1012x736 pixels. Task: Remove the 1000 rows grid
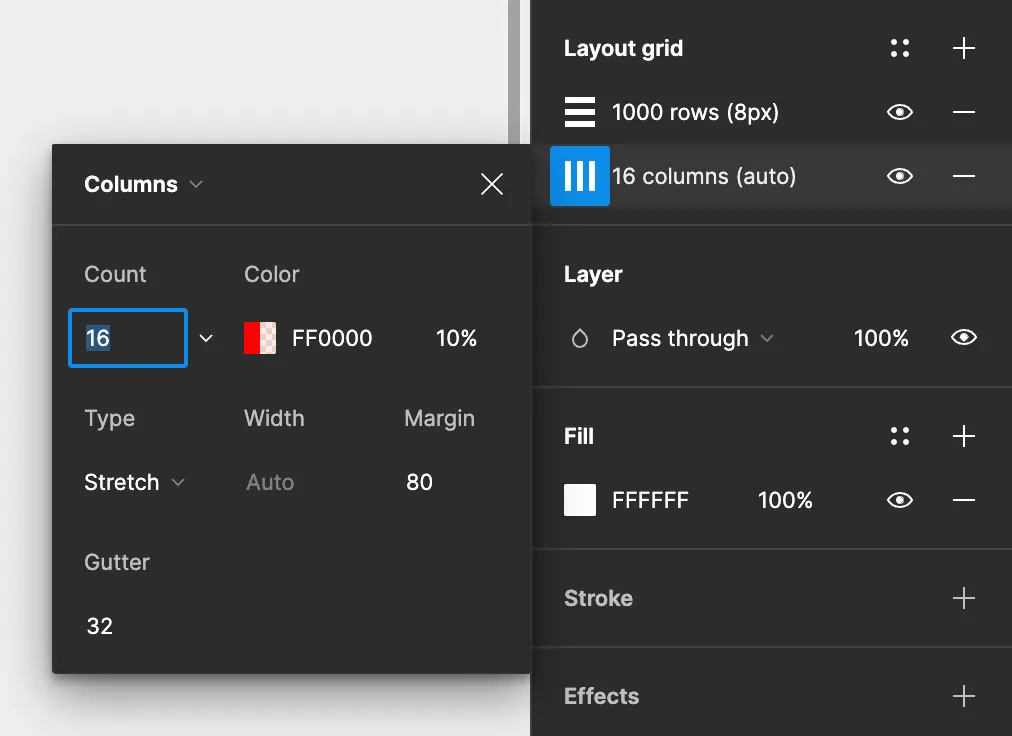pyautogui.click(x=964, y=112)
